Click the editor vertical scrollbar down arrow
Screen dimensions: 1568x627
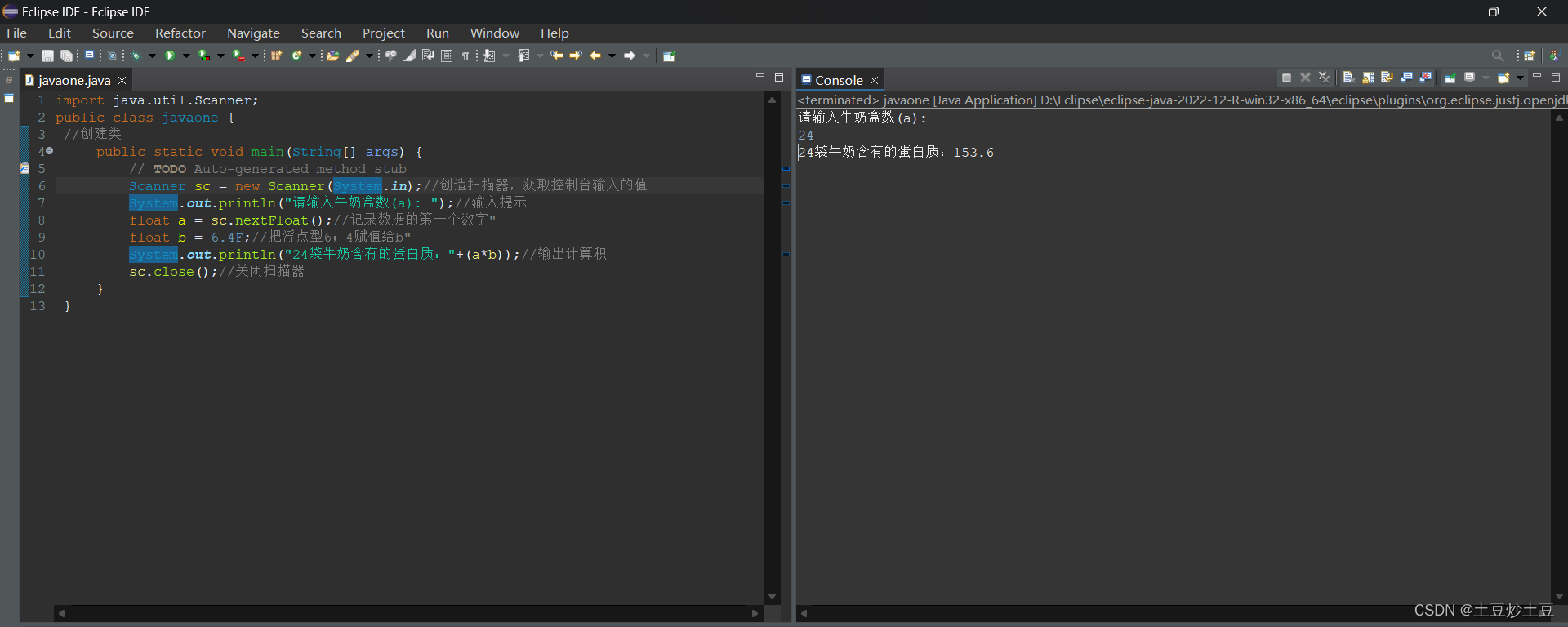click(x=772, y=597)
